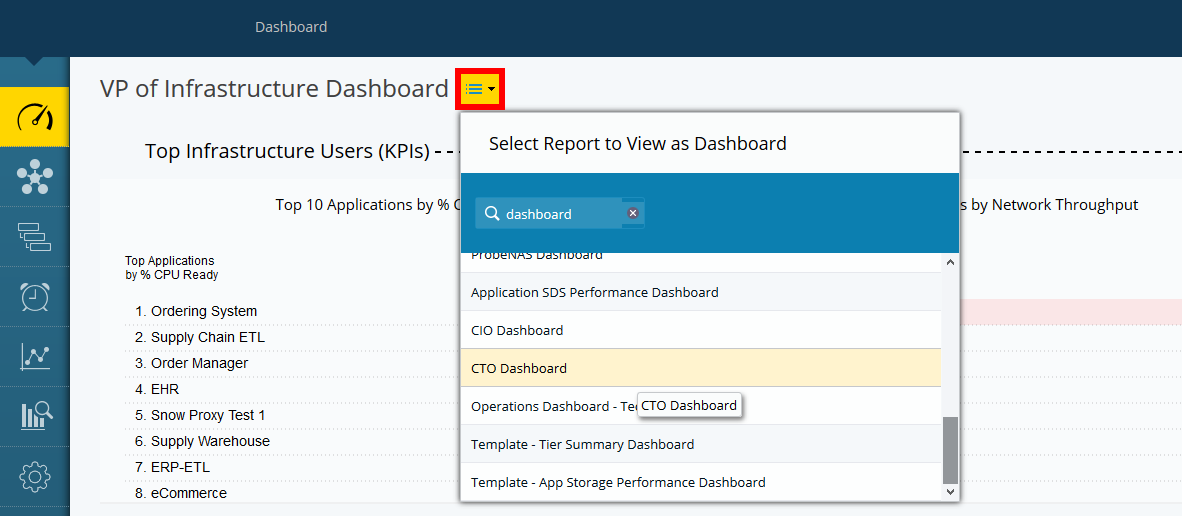Clear the dashboard search text
This screenshot has width=1182, height=516.
633,213
